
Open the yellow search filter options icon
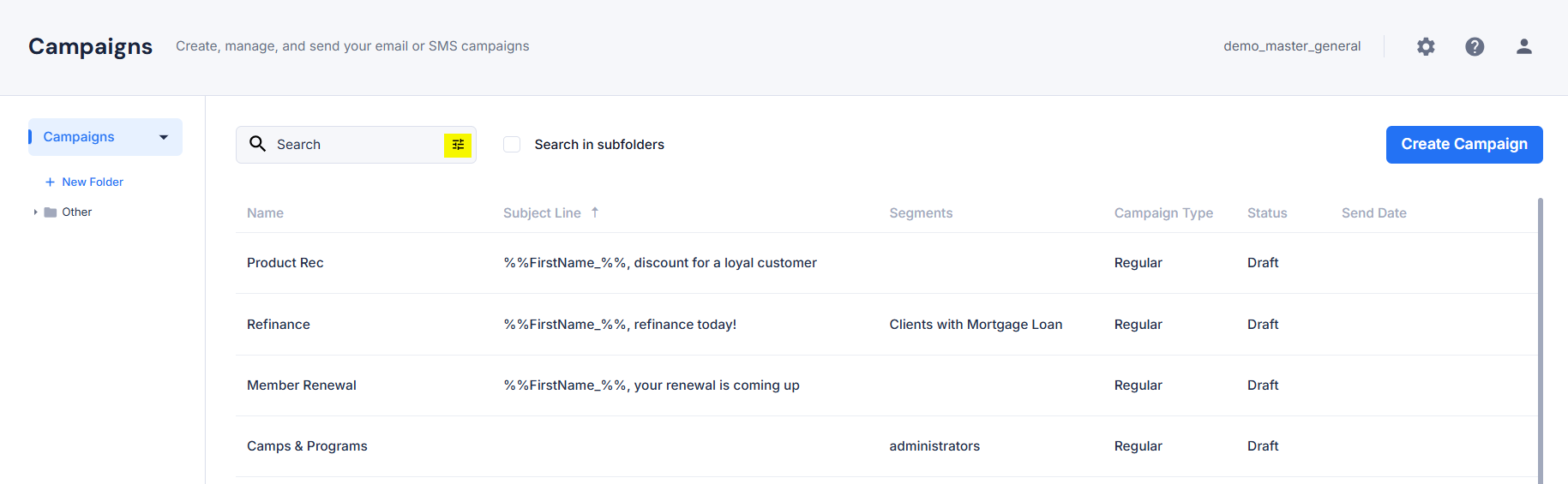[458, 145]
